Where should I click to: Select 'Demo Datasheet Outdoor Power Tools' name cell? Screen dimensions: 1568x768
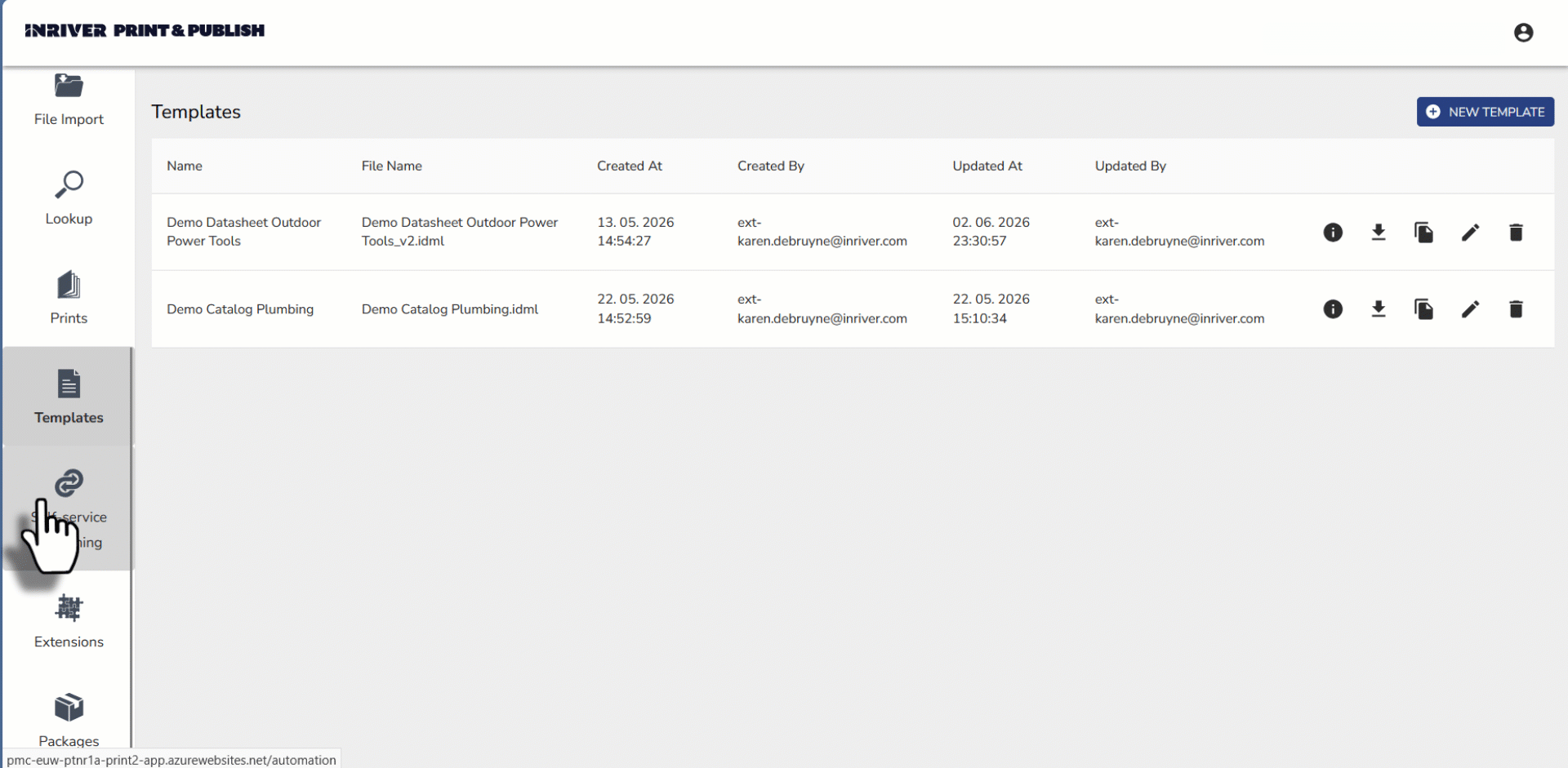click(243, 232)
